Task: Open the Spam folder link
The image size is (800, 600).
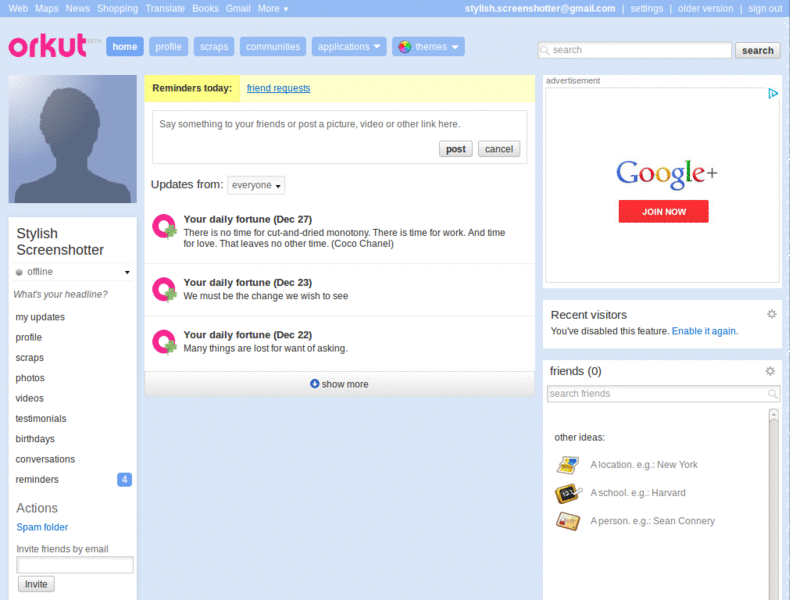Action: (x=42, y=527)
